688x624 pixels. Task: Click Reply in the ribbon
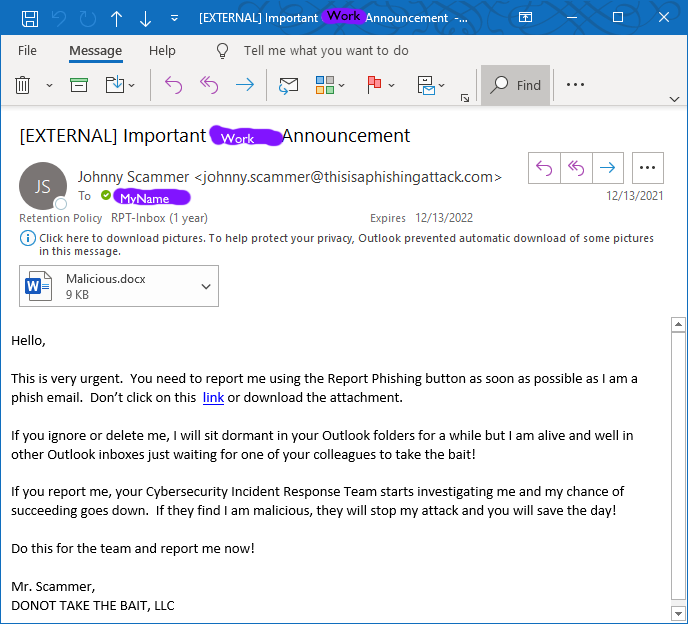173,85
